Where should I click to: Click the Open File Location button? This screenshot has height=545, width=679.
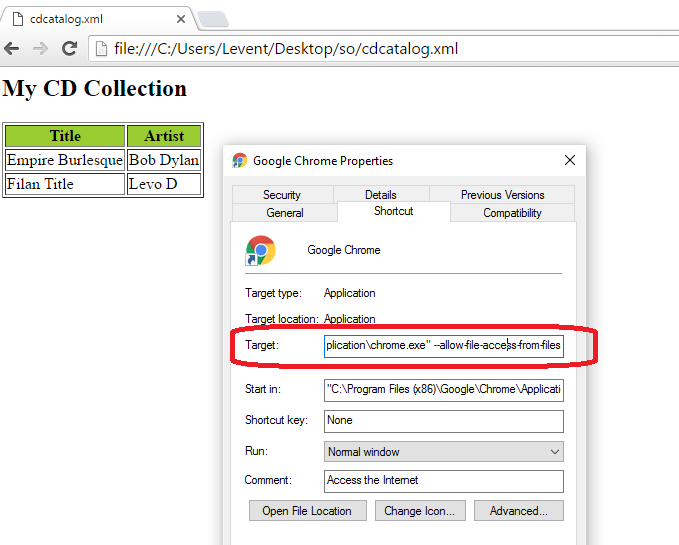point(307,511)
